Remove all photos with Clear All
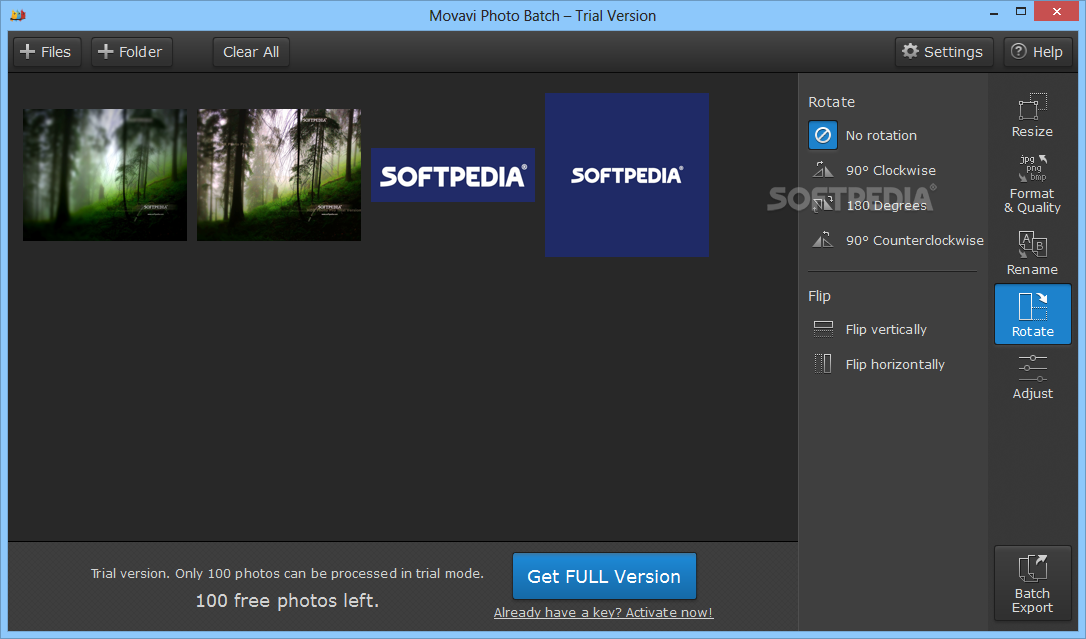The image size is (1086, 639). click(251, 52)
